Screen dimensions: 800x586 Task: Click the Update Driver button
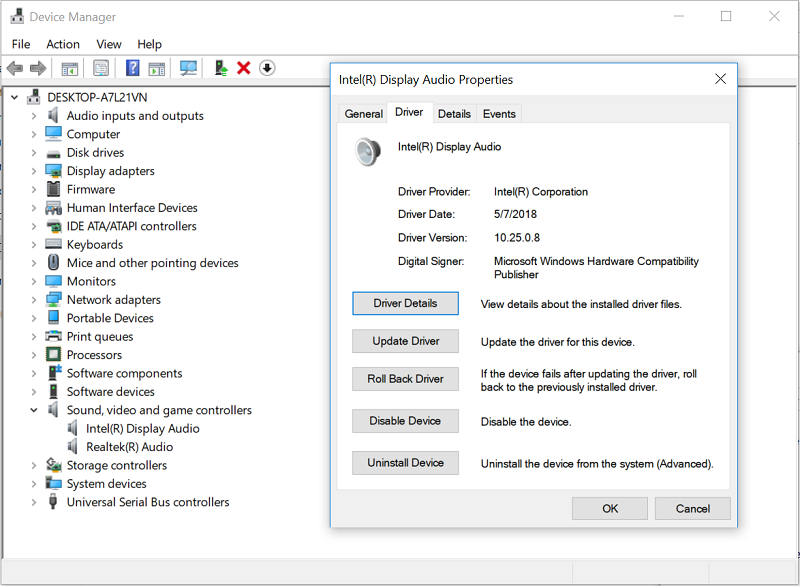click(x=405, y=341)
